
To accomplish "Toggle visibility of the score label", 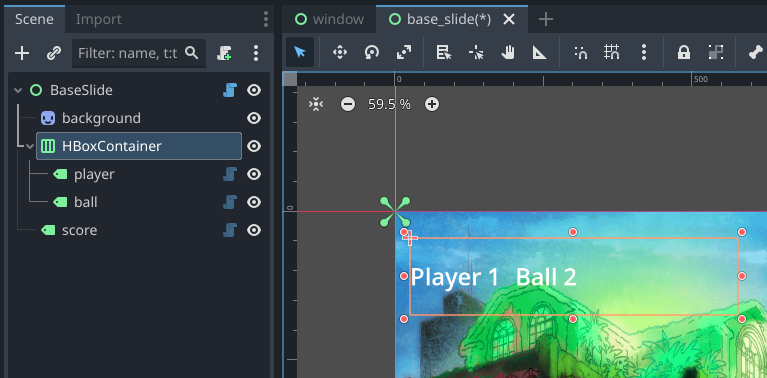I will (x=253, y=230).
